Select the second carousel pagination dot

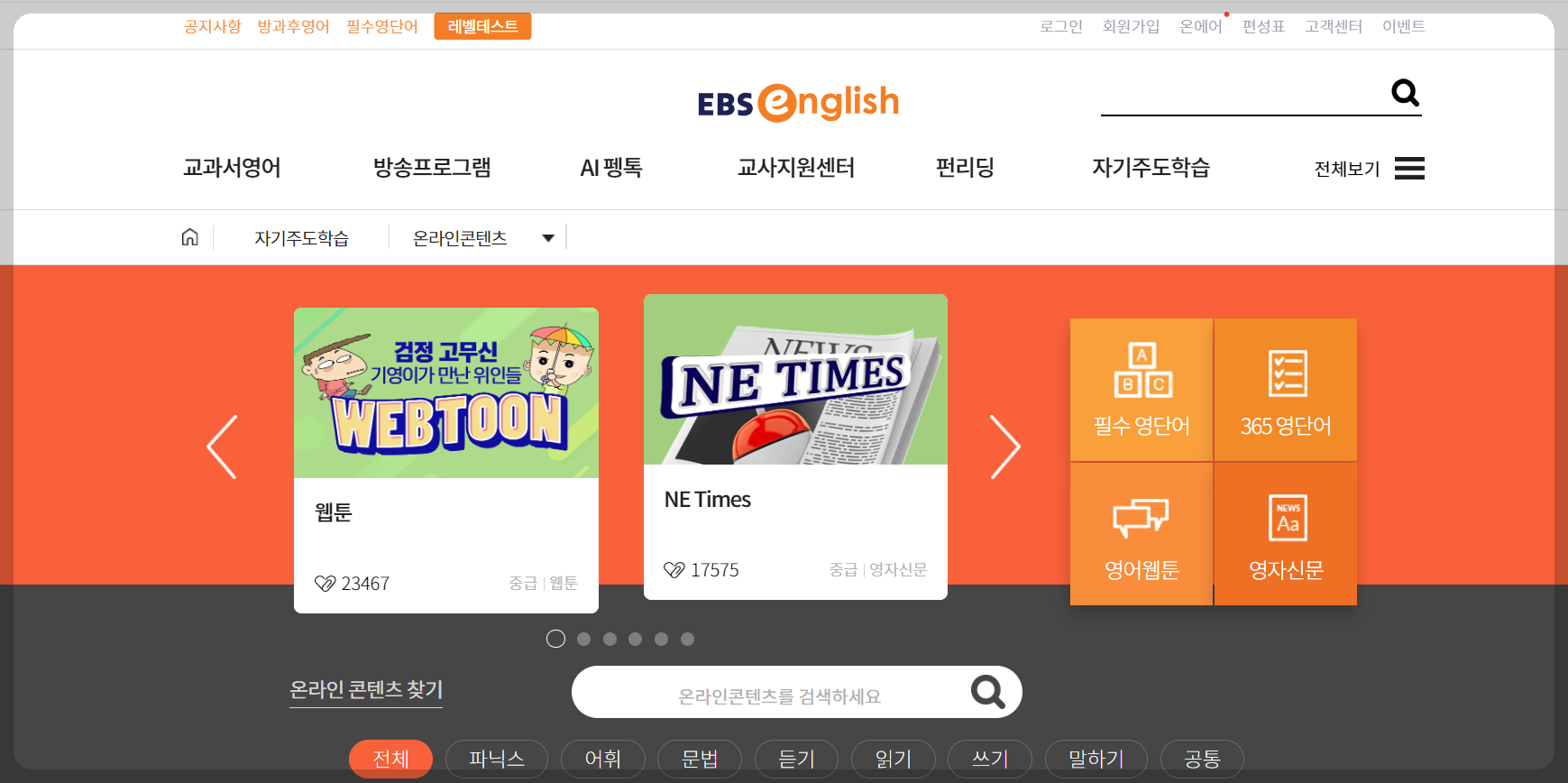(x=583, y=639)
